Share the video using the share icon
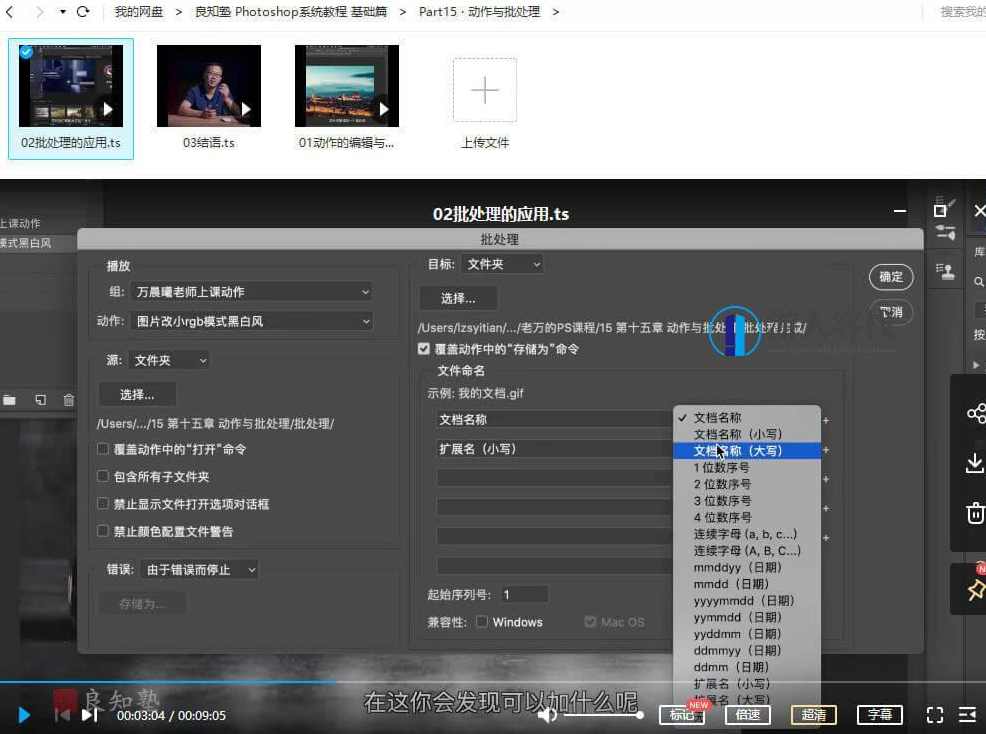The height and width of the screenshot is (734, 986). pyautogui.click(x=976, y=413)
